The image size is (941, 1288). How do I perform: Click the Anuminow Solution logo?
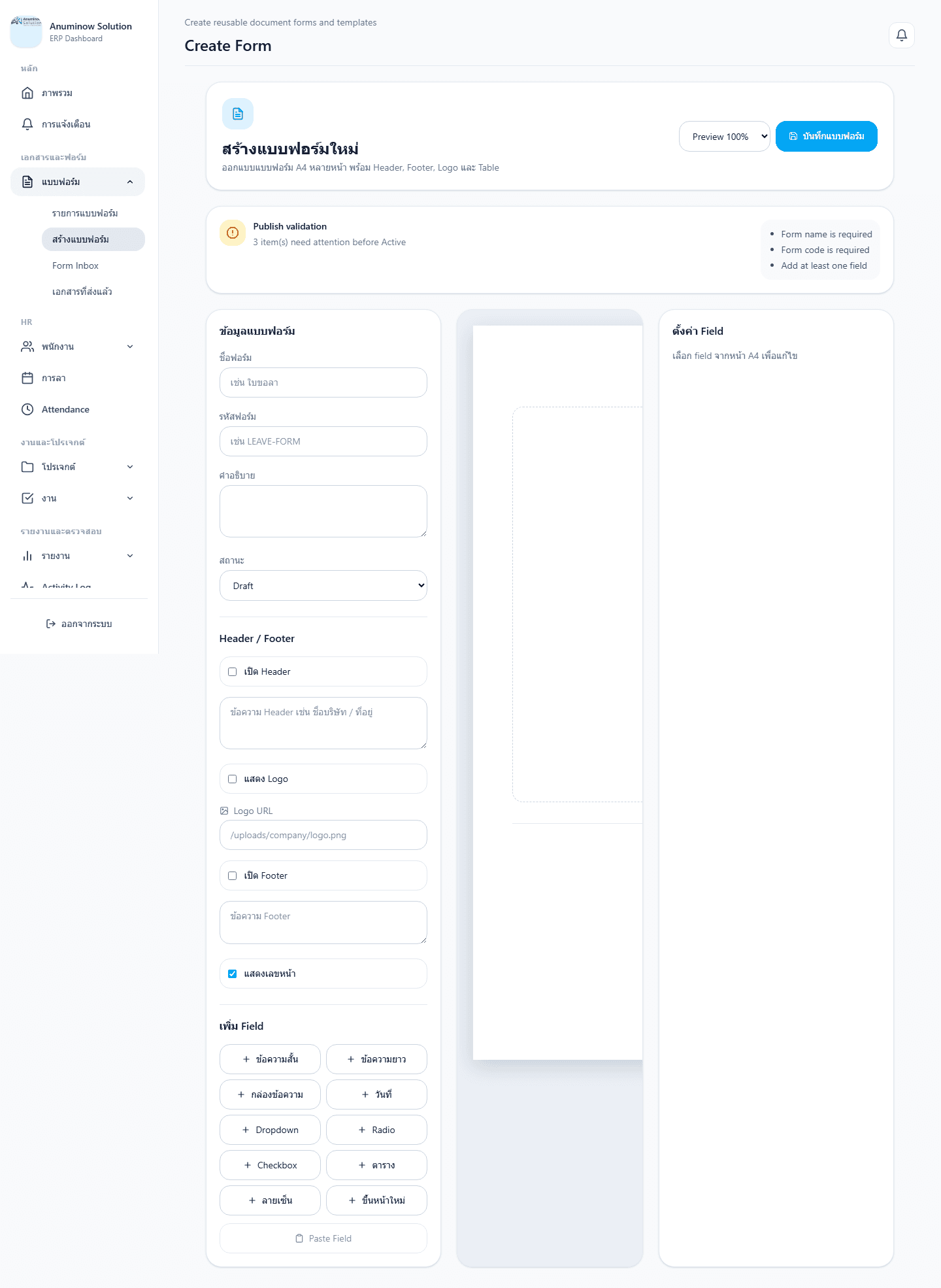pos(26,32)
